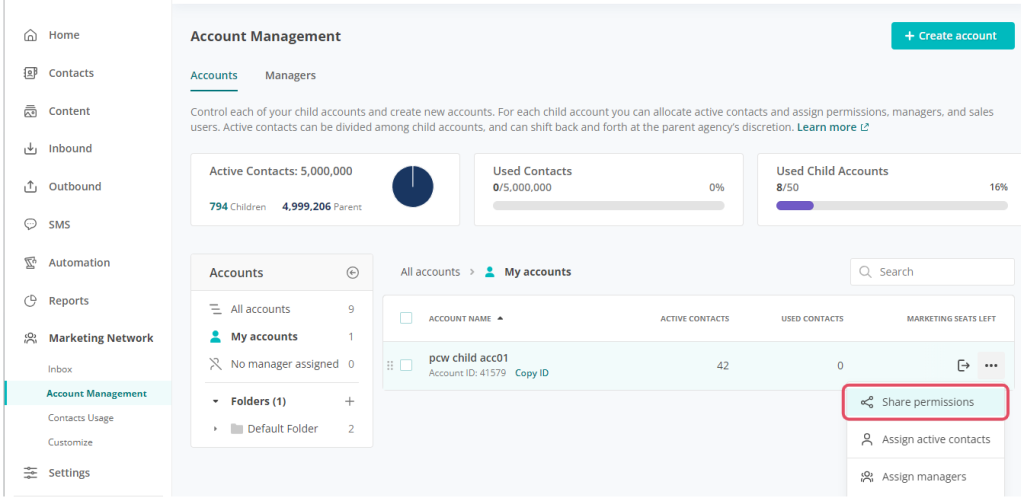Click the Create account button
This screenshot has height=498, width=1024.
tap(950, 36)
